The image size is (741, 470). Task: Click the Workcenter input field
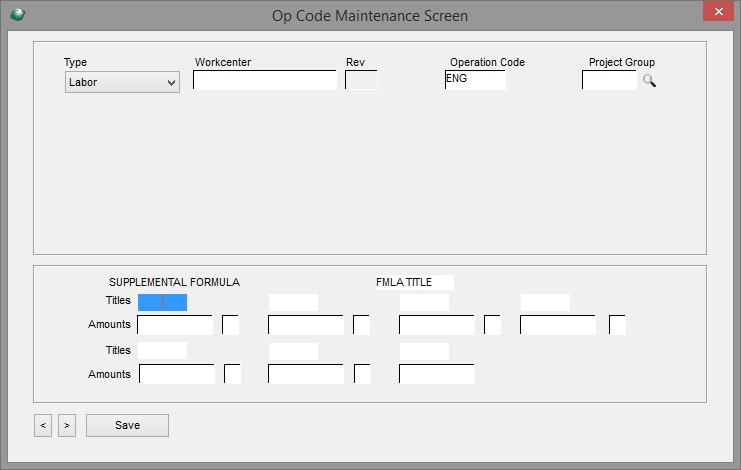tap(265, 80)
